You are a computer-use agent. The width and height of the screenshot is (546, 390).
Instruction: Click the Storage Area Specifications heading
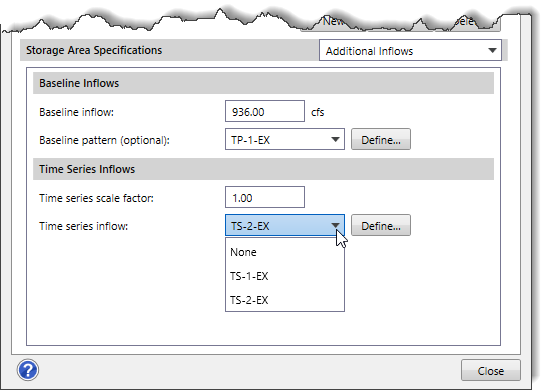click(94, 50)
